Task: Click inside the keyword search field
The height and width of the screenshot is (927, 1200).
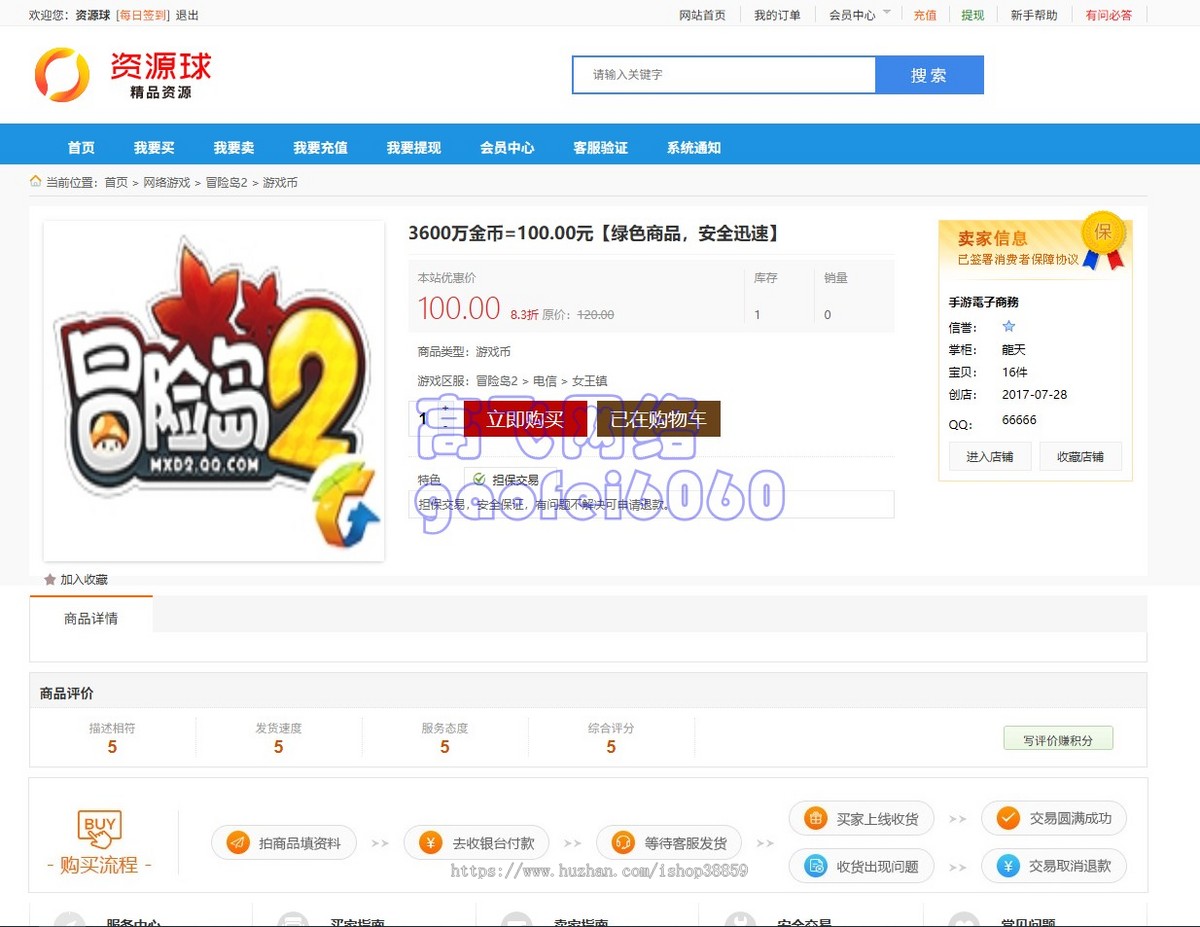Action: (724, 75)
